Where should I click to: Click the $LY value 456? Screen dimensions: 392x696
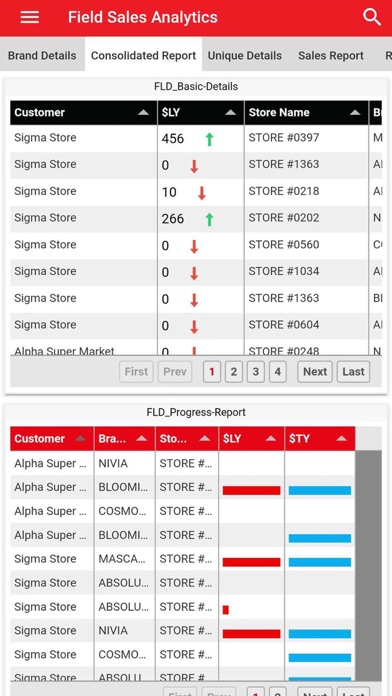tap(173, 139)
